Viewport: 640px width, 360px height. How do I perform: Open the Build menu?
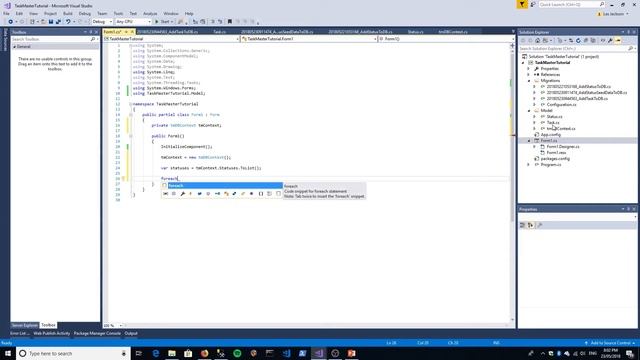click(68, 13)
